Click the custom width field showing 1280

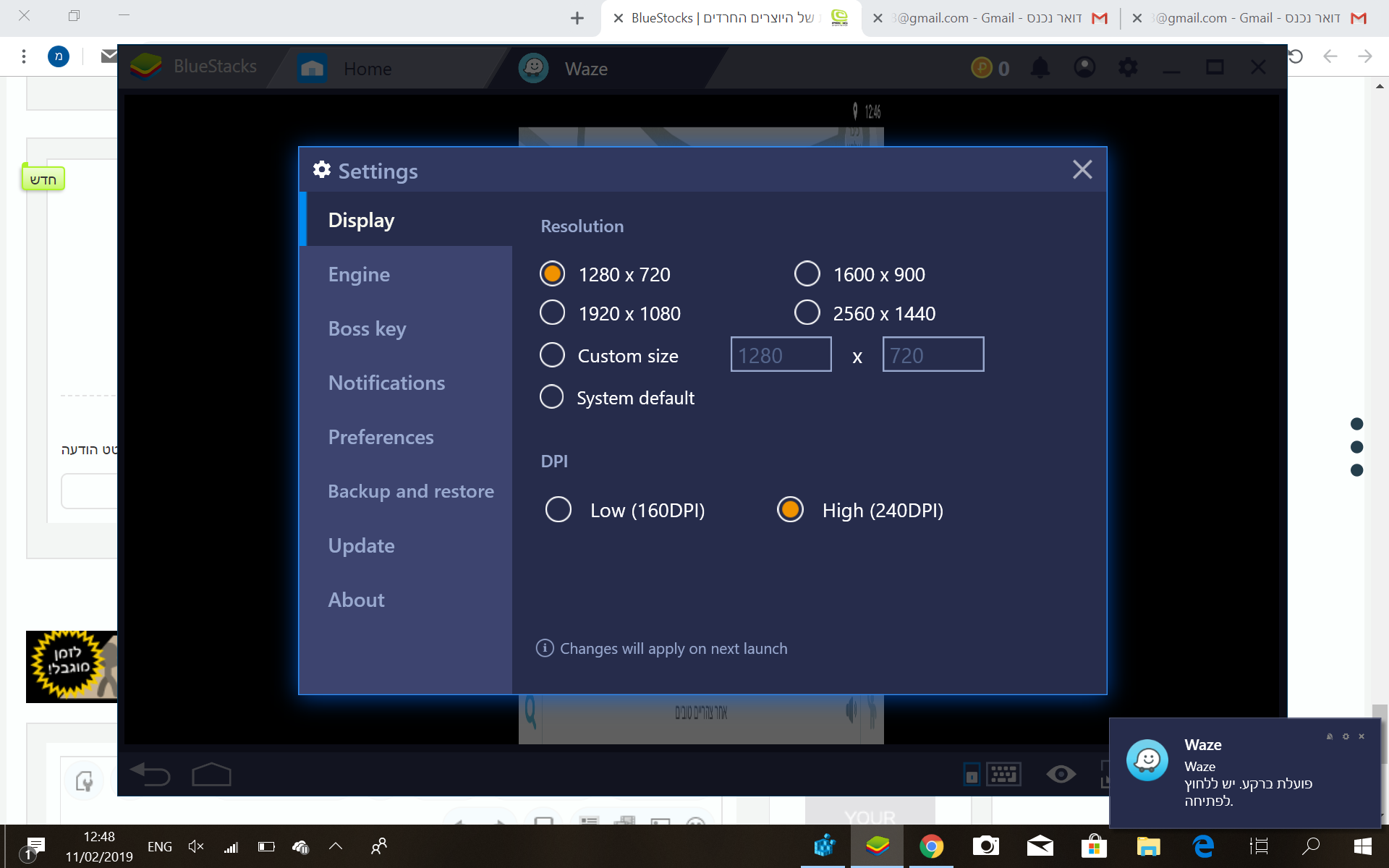(x=781, y=354)
